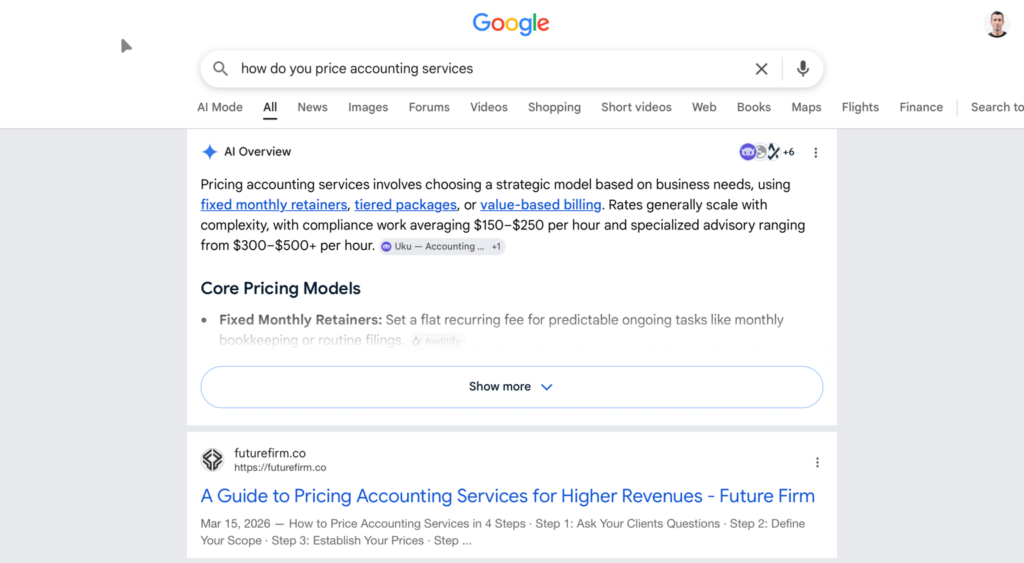
Task: Follow the value-based billing link
Action: pyautogui.click(x=541, y=204)
